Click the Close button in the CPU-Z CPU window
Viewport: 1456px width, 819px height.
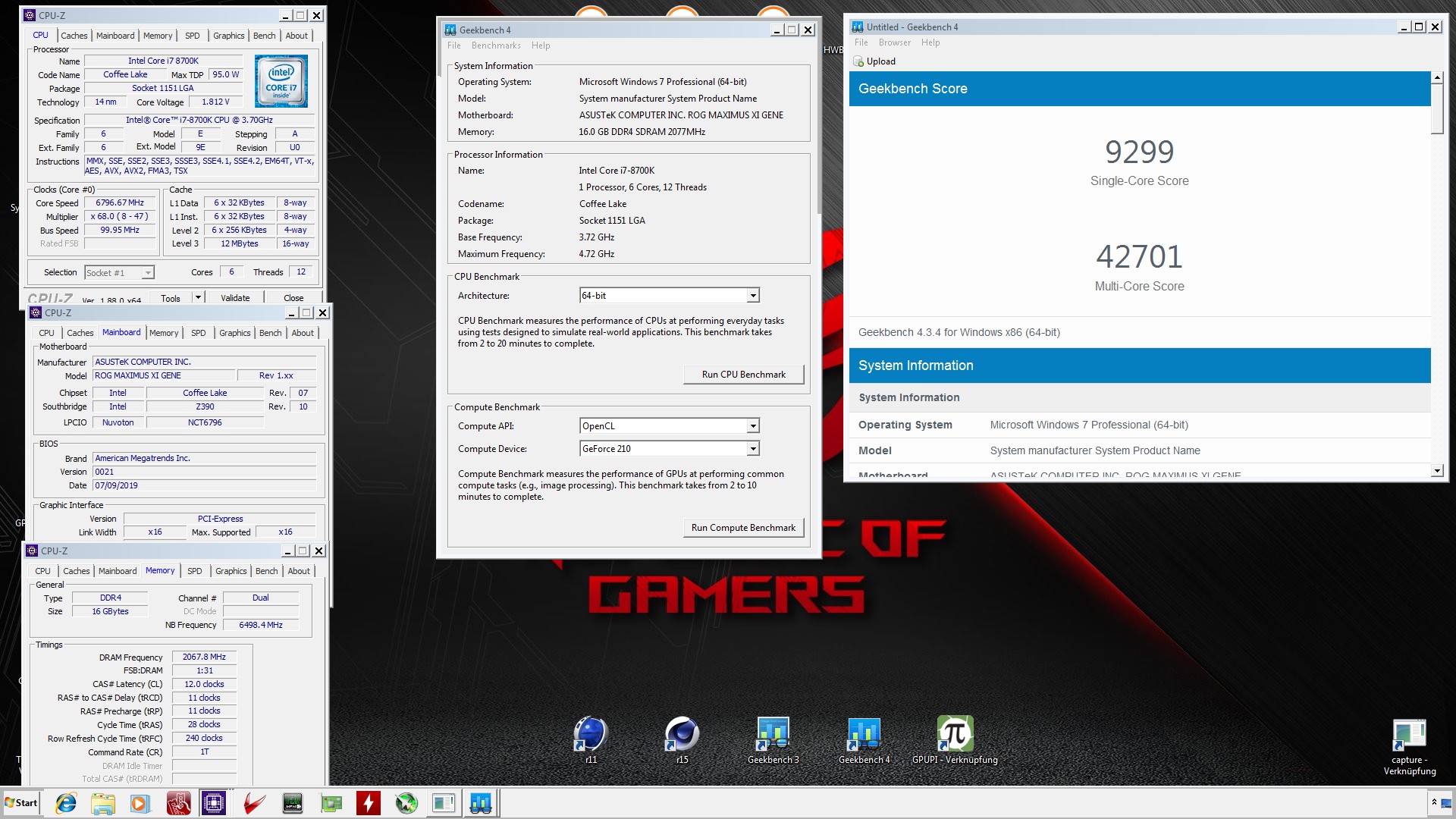click(x=293, y=298)
